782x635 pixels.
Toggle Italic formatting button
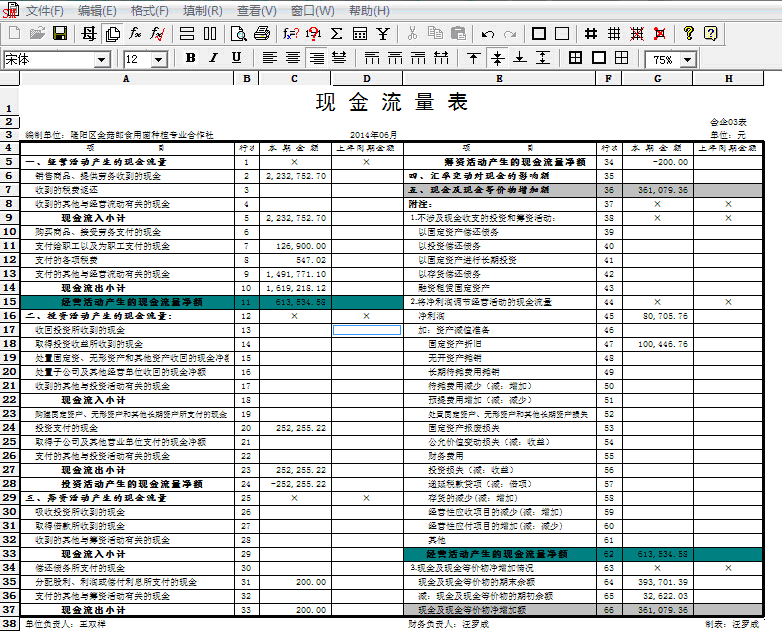point(213,58)
